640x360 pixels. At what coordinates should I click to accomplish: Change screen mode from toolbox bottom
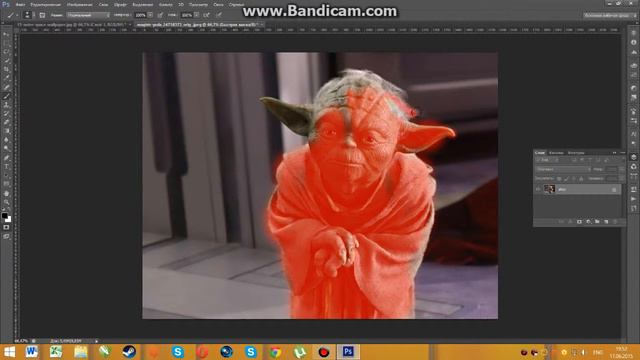coord(6,236)
